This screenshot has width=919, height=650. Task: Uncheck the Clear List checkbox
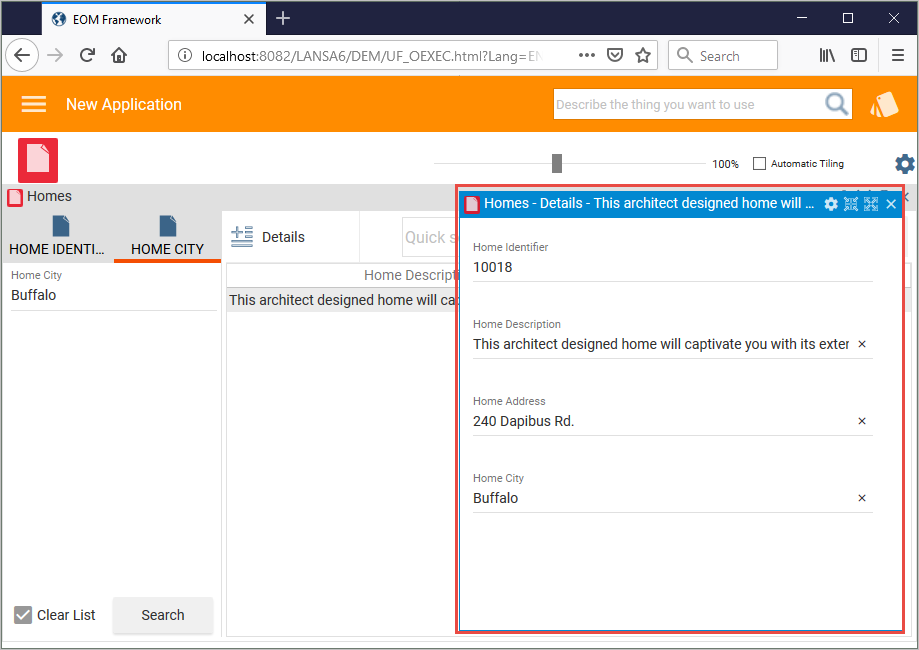coord(23,615)
